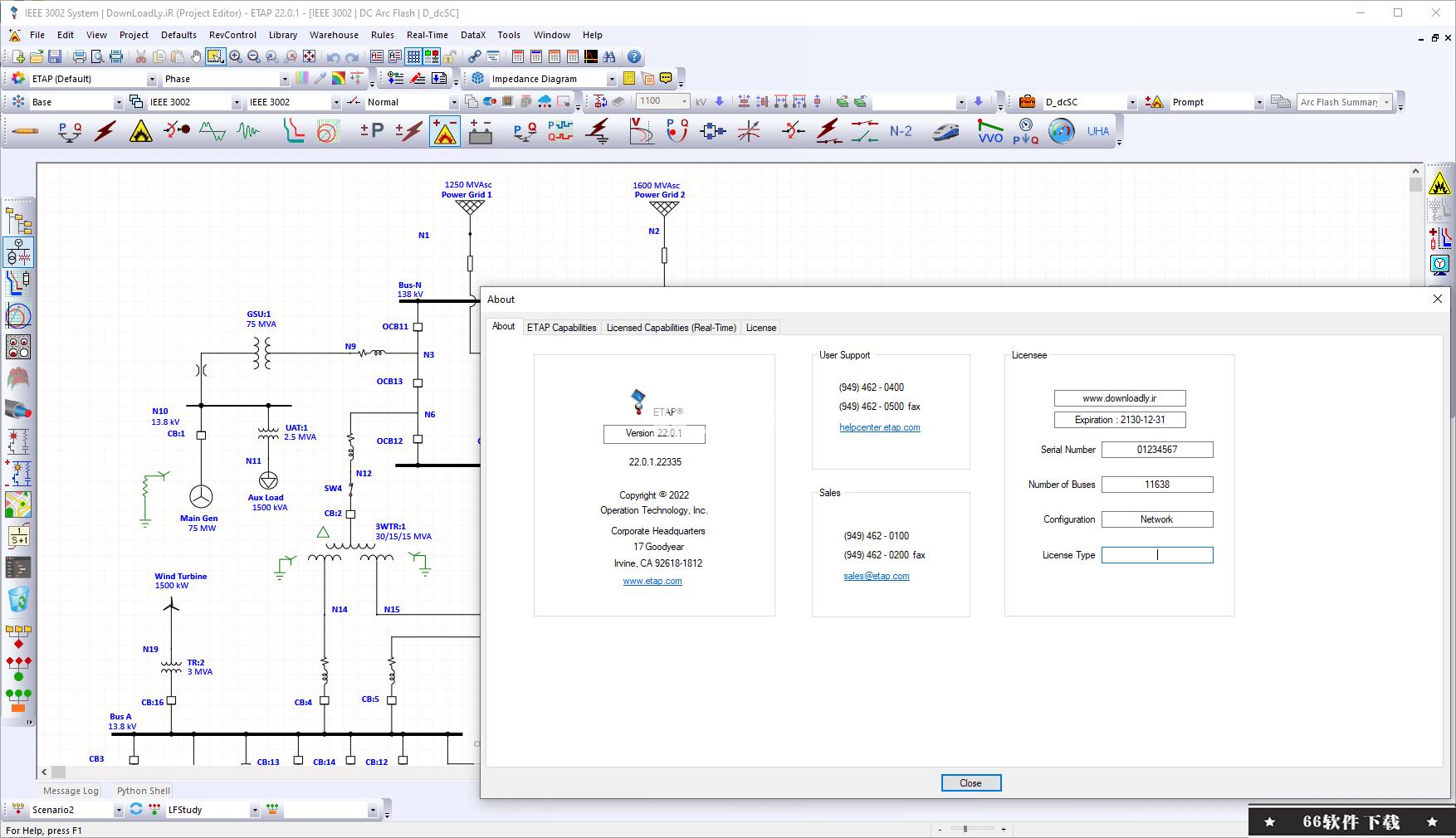
Task: Select AC Arc Flash warning triangle mode
Action: [141, 131]
